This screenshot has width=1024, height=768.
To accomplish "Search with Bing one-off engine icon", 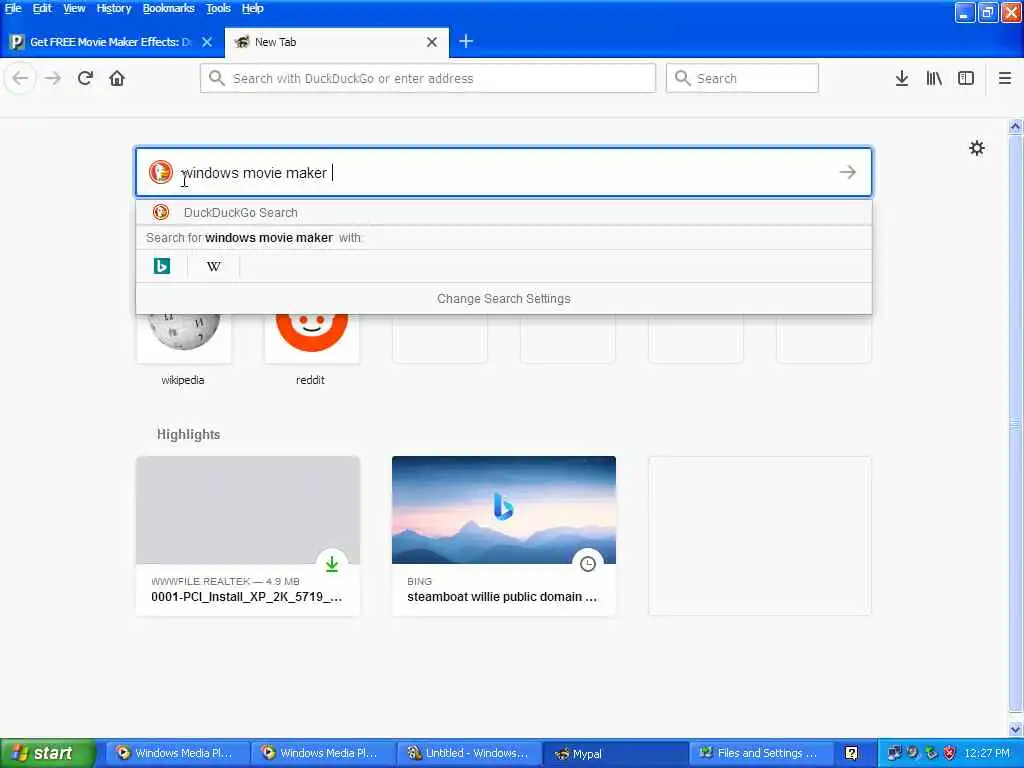I will 162,266.
